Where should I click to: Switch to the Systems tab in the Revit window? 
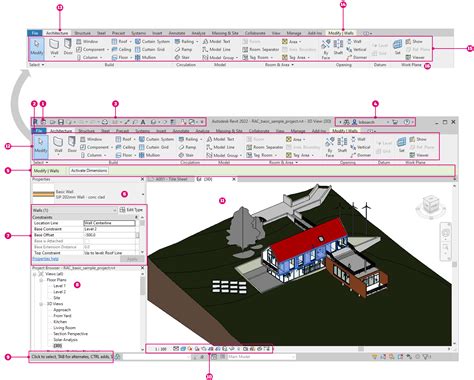[142, 131]
